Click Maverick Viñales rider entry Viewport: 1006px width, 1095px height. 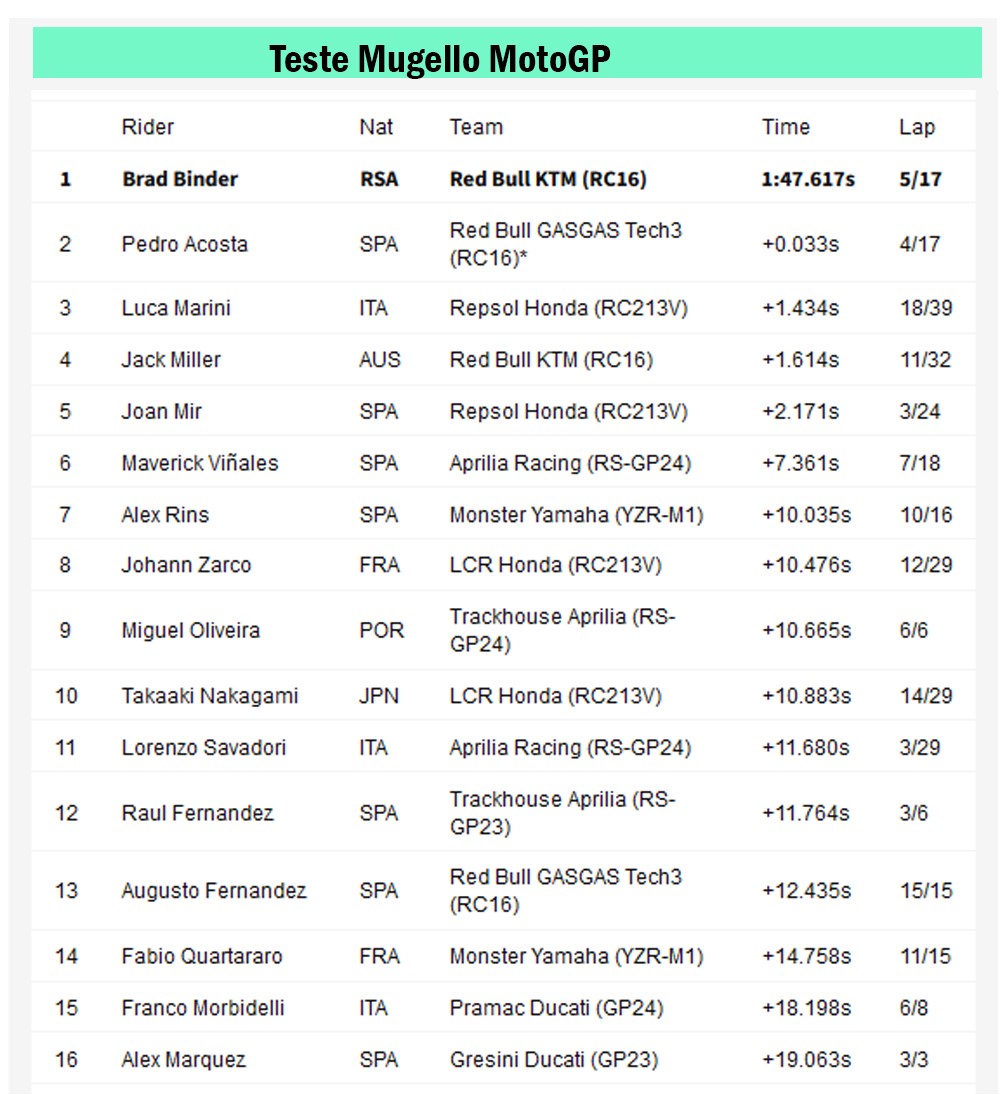click(x=200, y=463)
